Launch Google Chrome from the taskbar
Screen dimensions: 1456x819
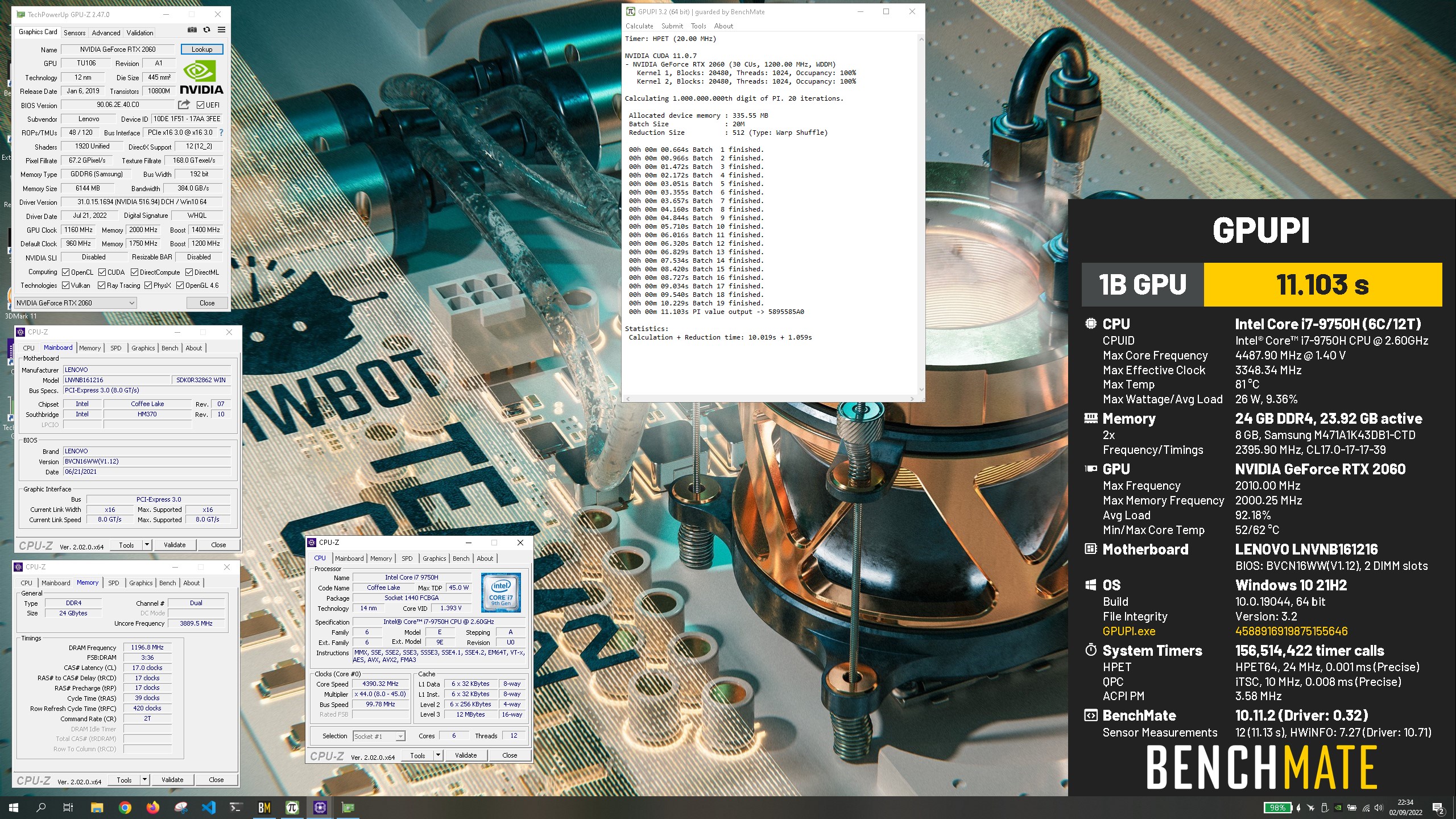tap(125, 808)
